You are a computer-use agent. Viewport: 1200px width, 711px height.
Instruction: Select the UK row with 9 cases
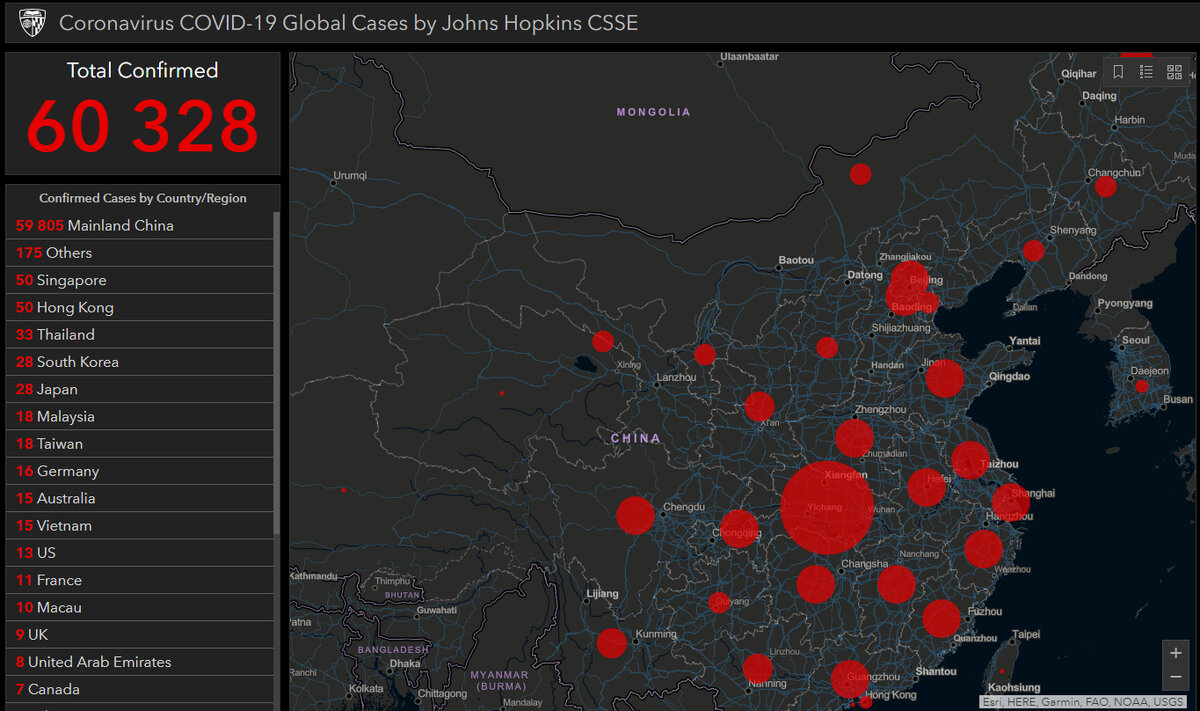pyautogui.click(x=139, y=635)
